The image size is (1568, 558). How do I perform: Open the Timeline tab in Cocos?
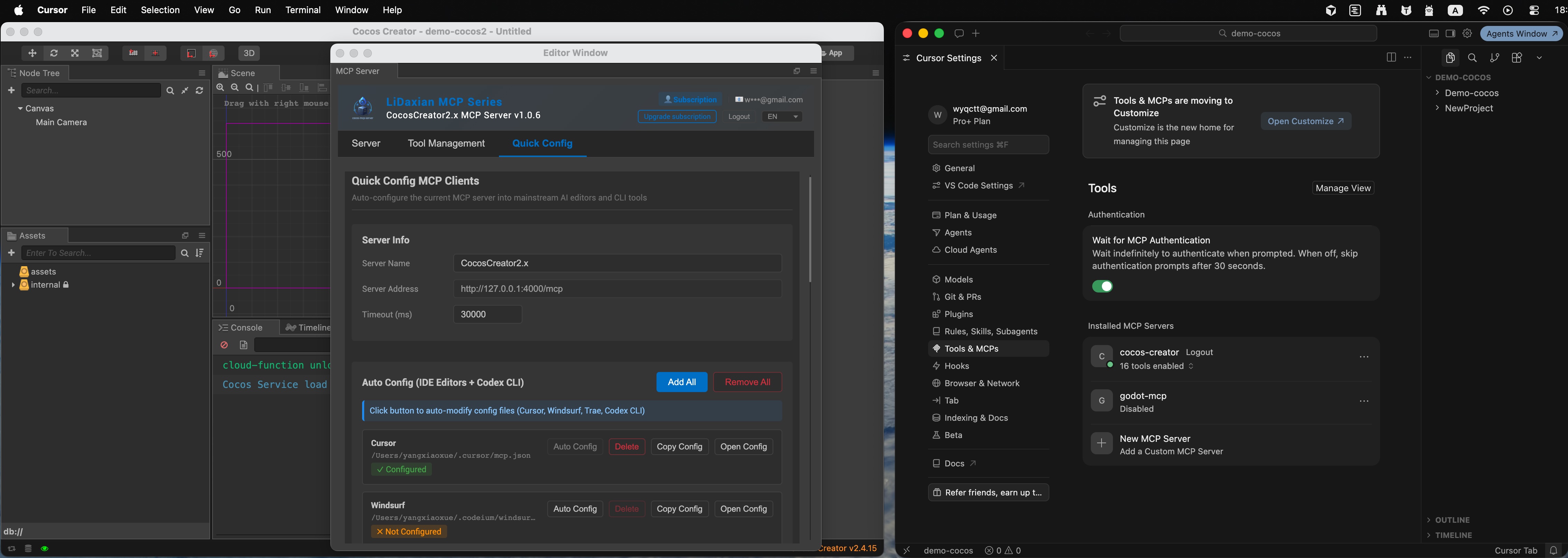[308, 328]
